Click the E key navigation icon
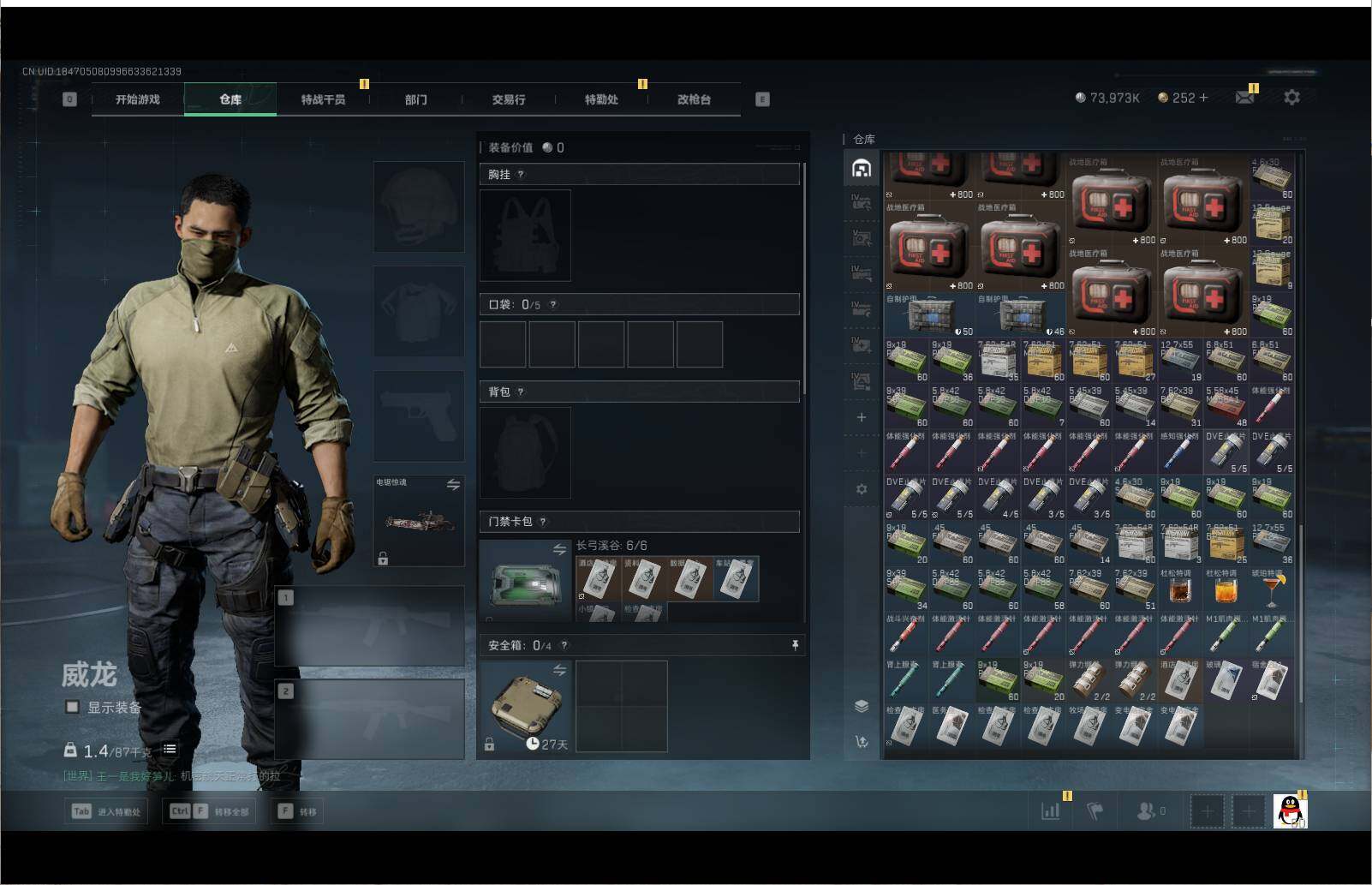The width and height of the screenshot is (1372, 885). pos(762,99)
